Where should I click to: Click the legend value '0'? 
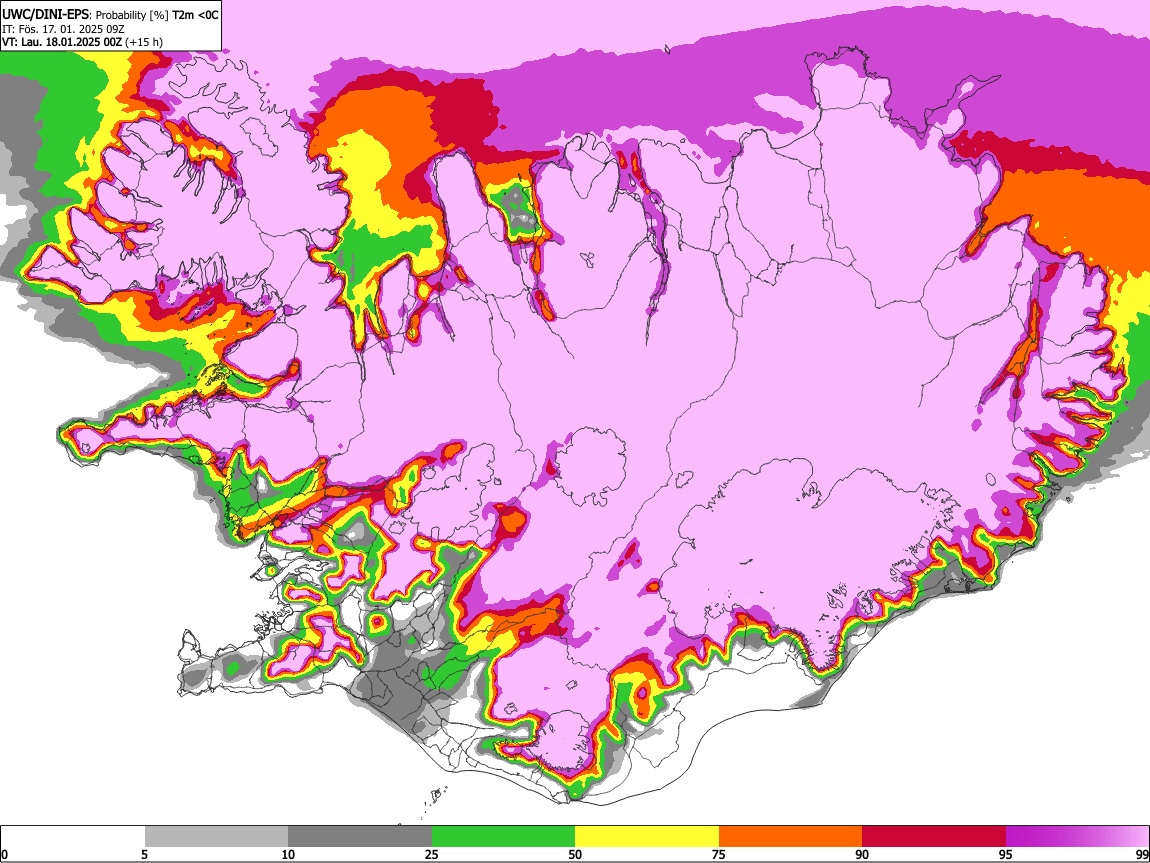pyautogui.click(x=4, y=855)
